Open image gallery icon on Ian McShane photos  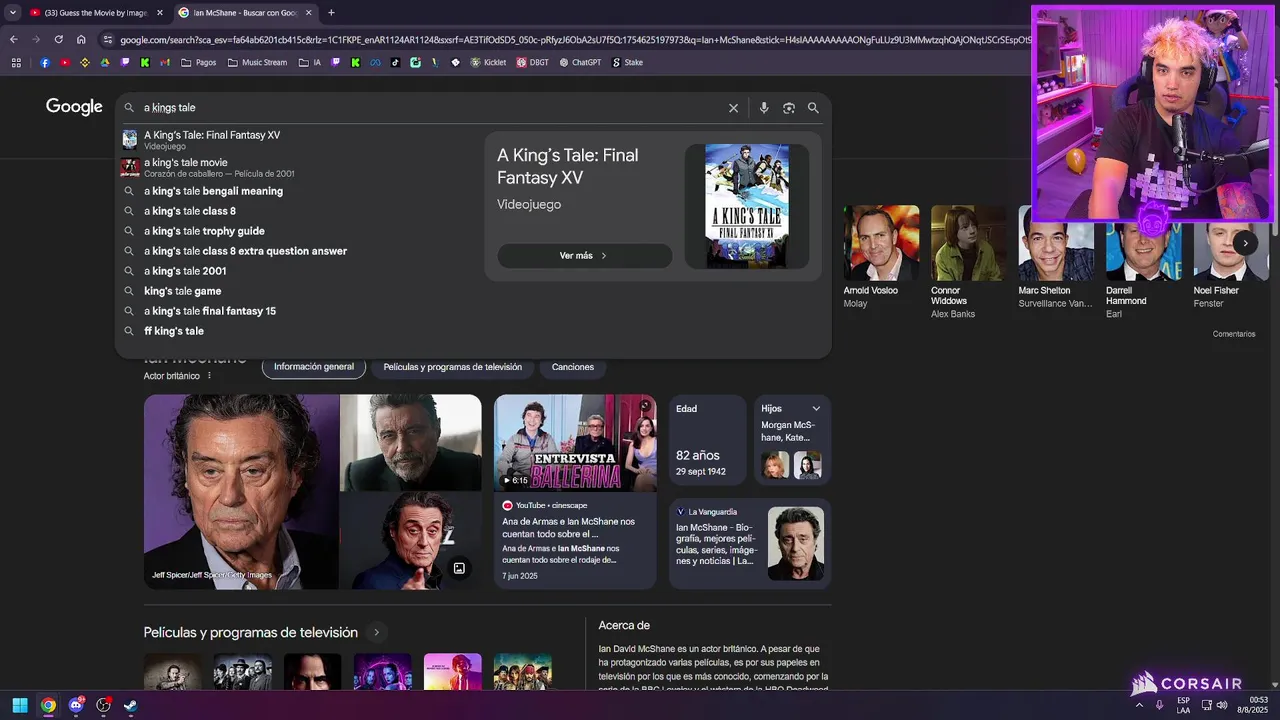click(459, 568)
